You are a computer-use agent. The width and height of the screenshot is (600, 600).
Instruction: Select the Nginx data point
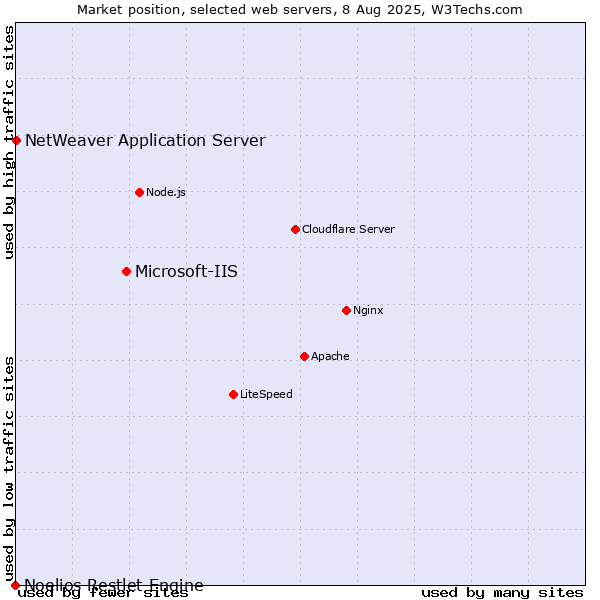pyautogui.click(x=347, y=311)
